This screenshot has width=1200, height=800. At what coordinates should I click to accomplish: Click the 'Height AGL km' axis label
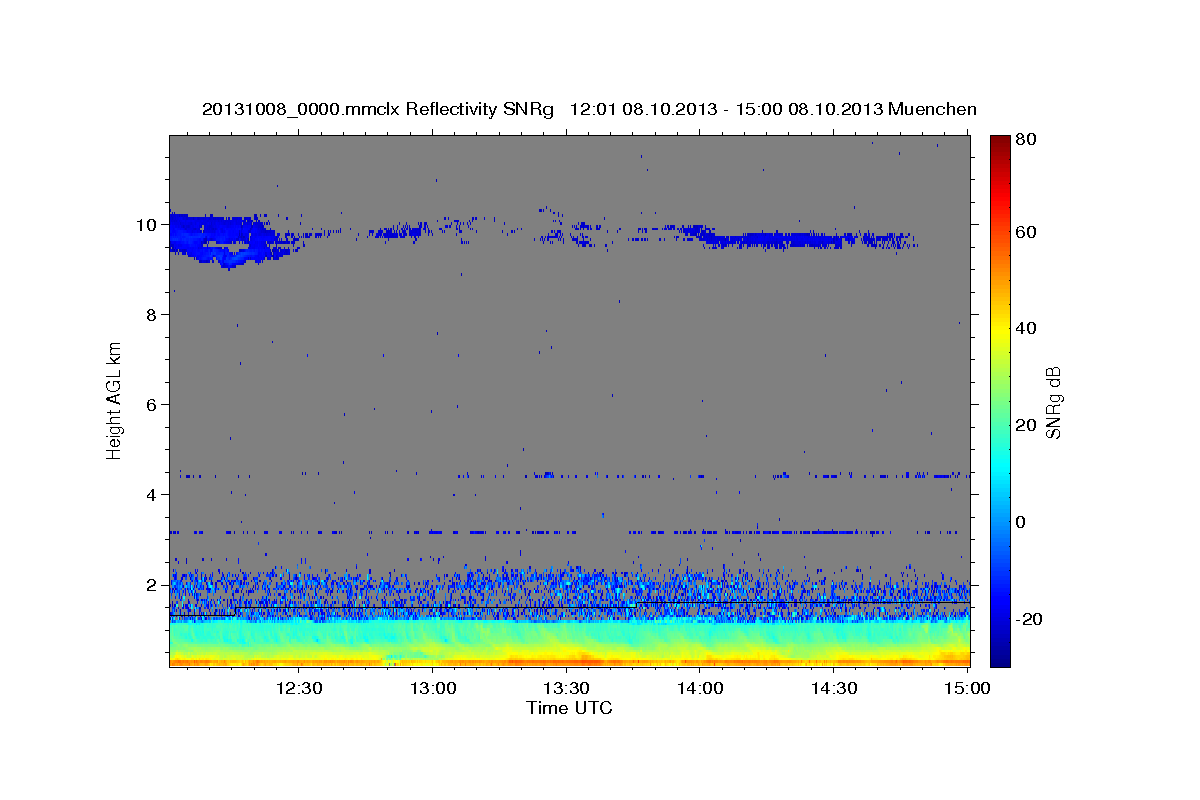114,400
